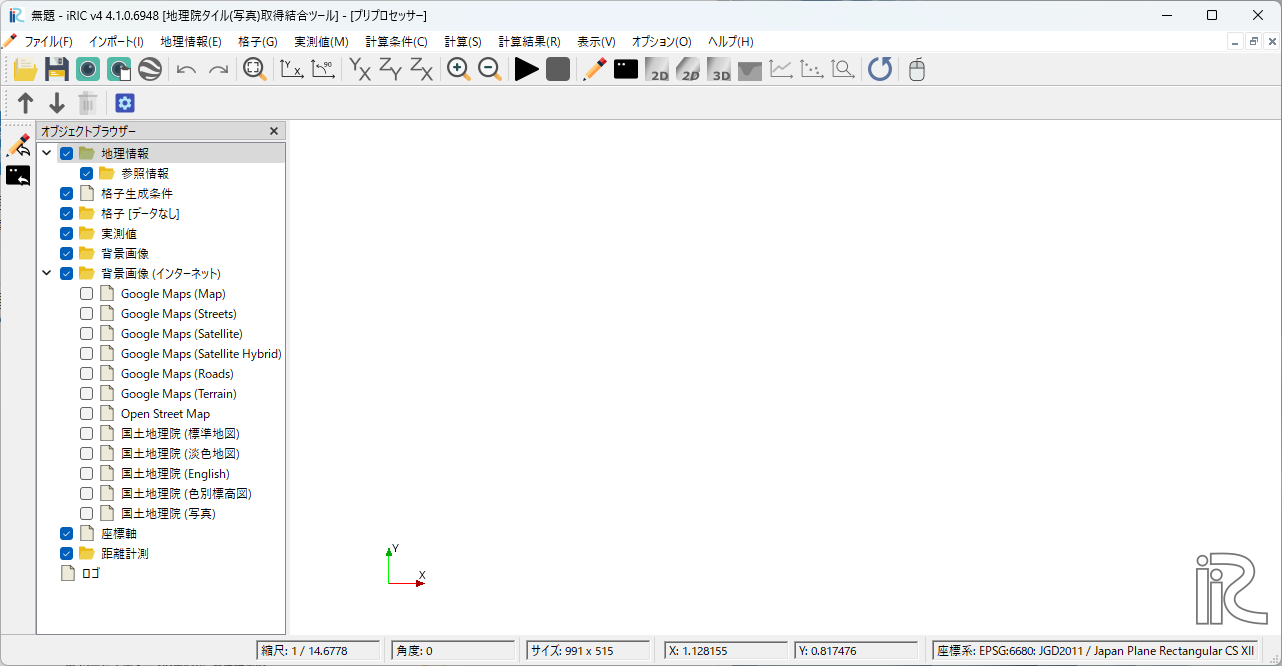Close the オブジェクトブラウザー panel

pos(274,131)
